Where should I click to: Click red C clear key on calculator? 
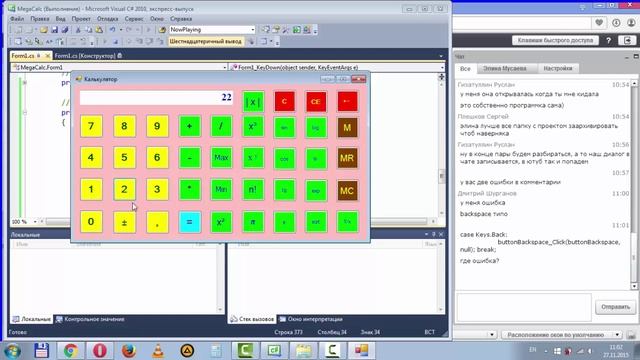tap(284, 101)
